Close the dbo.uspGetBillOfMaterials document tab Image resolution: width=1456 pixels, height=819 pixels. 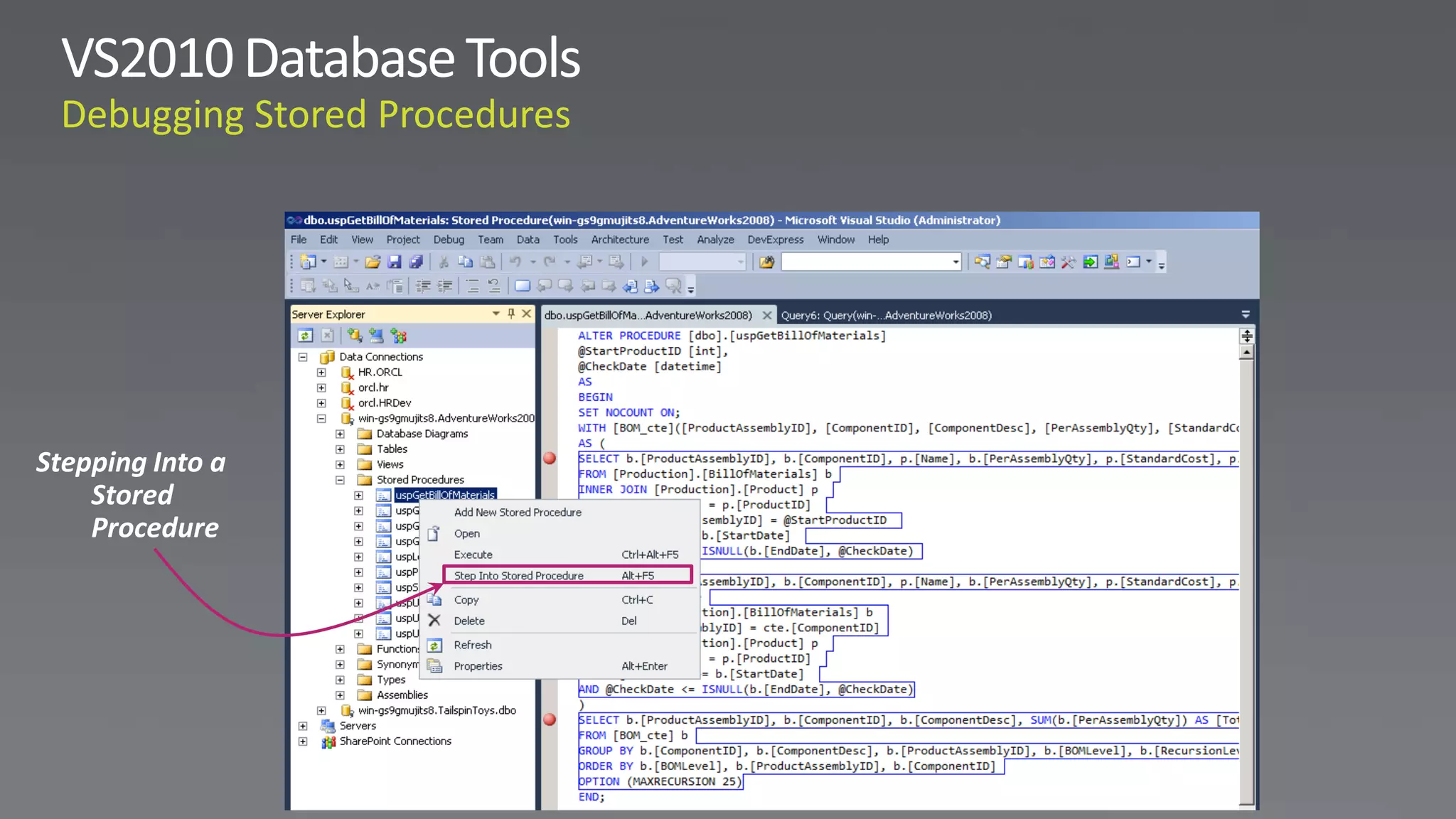coord(766,315)
